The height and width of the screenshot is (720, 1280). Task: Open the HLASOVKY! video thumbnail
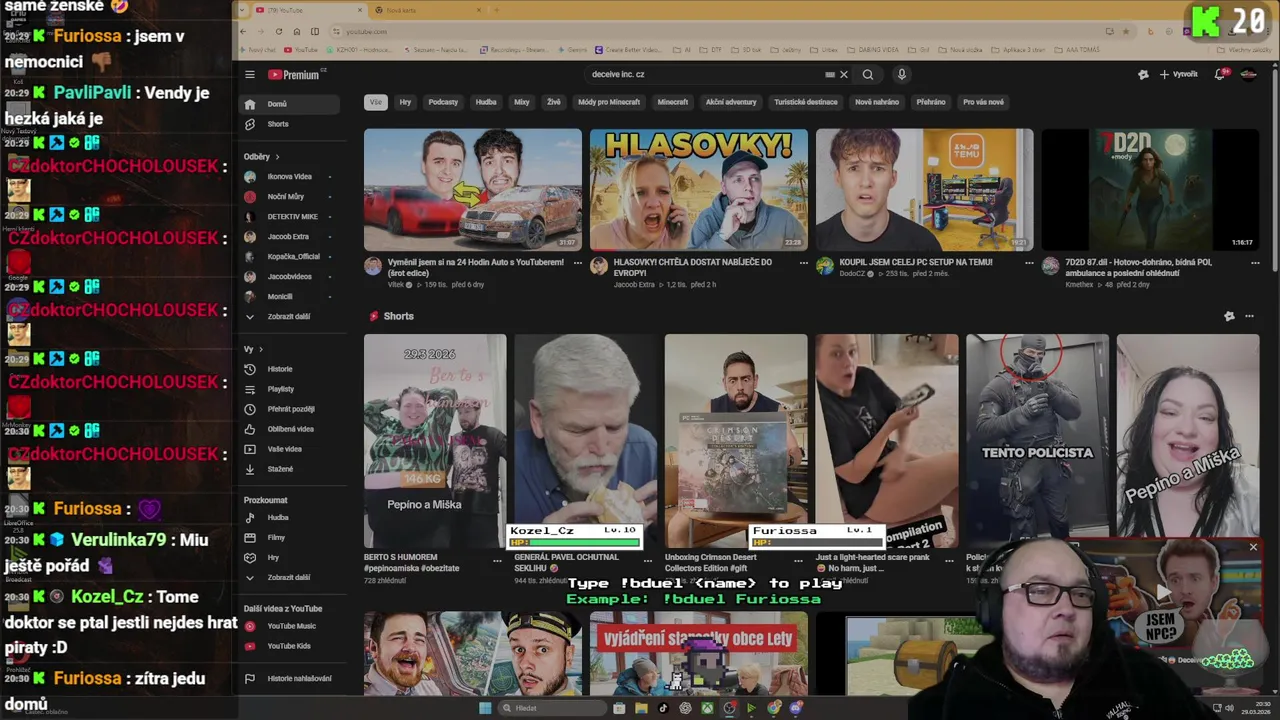(x=698, y=189)
